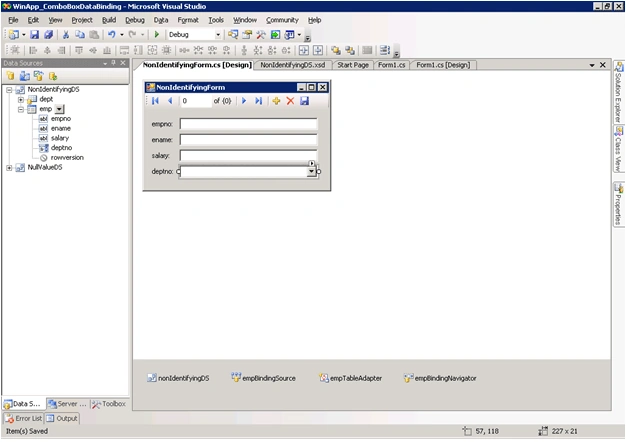This screenshot has height=442, width=626.
Task: Collapse the emp table node
Action: (20, 109)
